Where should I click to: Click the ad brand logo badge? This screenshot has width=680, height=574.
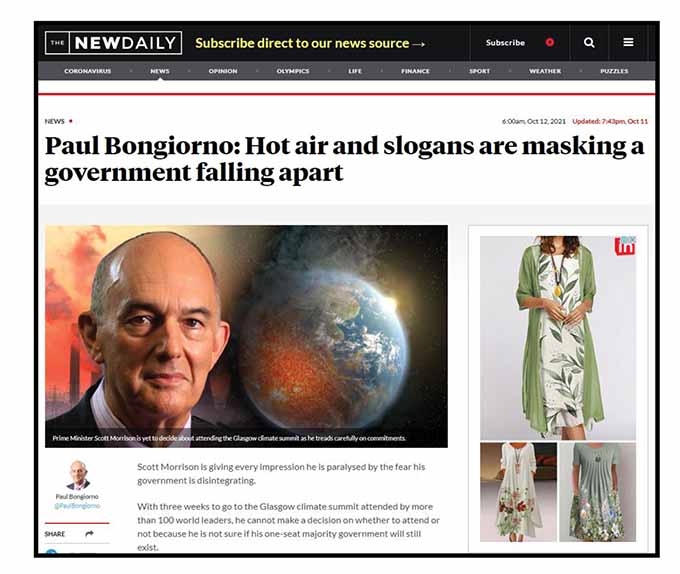tap(625, 246)
